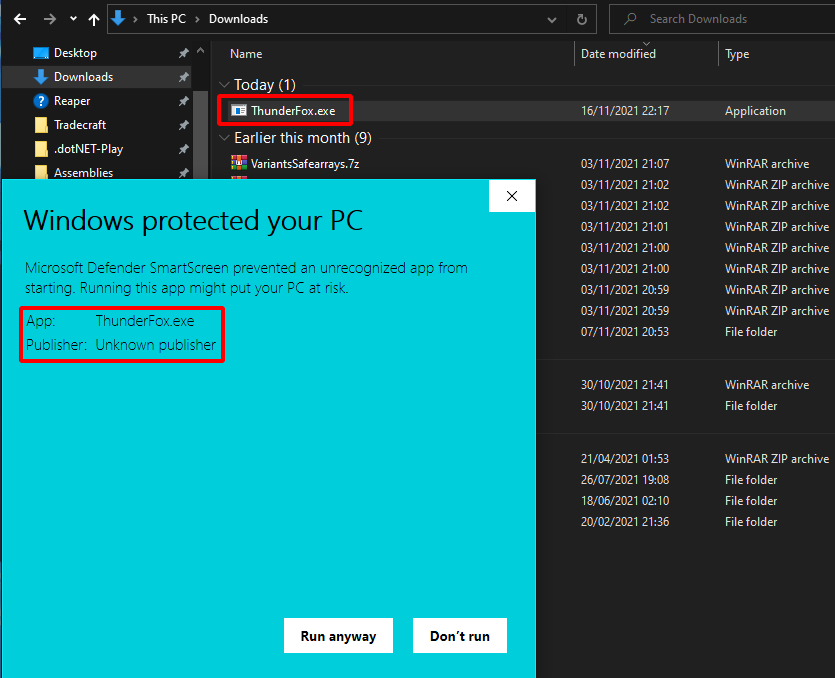Open Desktop in Quick access
Viewport: 835px width, 678px height.
(x=75, y=53)
